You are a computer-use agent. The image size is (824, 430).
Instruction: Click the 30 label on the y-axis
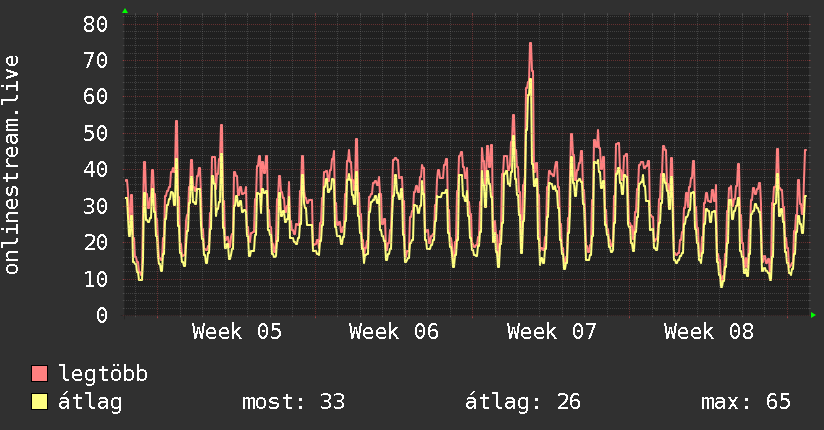click(95, 206)
